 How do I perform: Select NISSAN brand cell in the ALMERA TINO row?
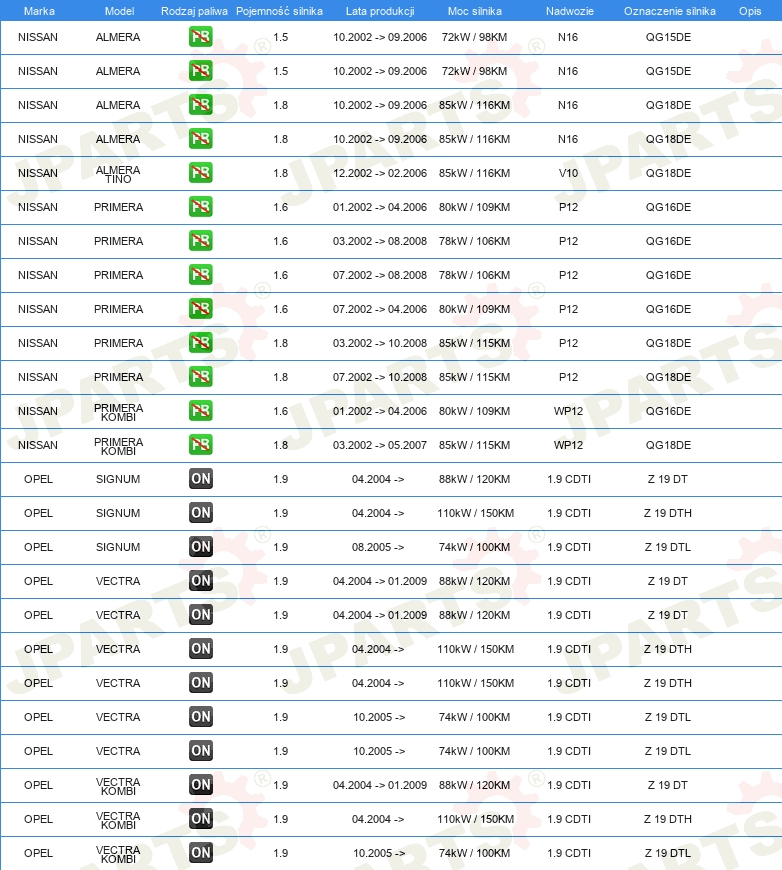[38, 173]
